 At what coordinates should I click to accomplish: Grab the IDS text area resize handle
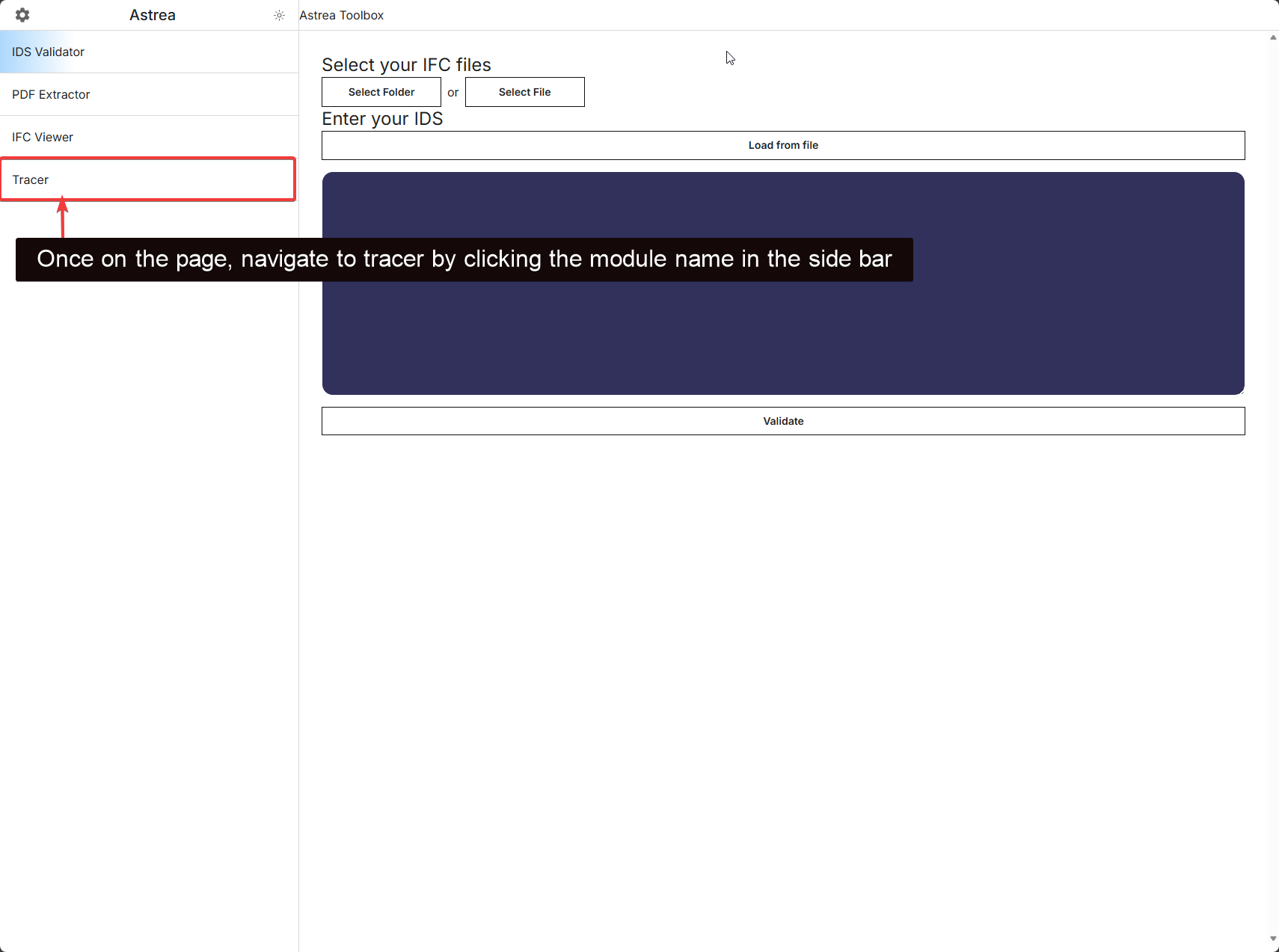pos(1240,390)
